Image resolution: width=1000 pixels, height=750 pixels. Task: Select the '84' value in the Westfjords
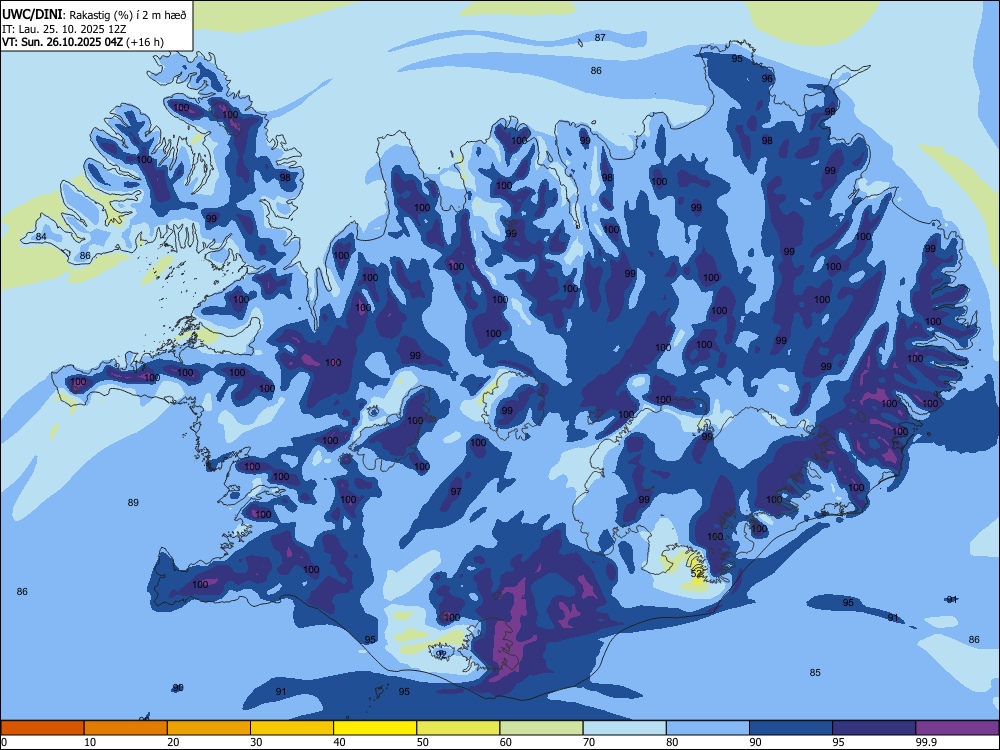[x=41, y=237]
